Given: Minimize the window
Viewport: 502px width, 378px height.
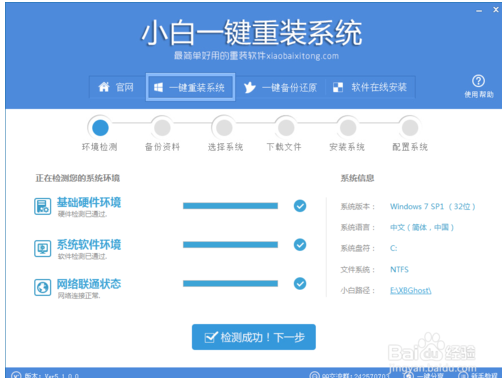Looking at the screenshot, I should coord(479,11).
